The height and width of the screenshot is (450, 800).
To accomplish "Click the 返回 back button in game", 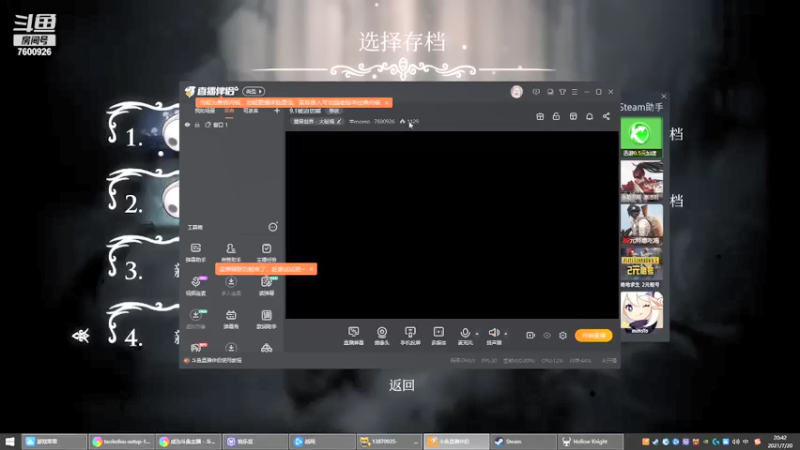I will click(x=402, y=385).
